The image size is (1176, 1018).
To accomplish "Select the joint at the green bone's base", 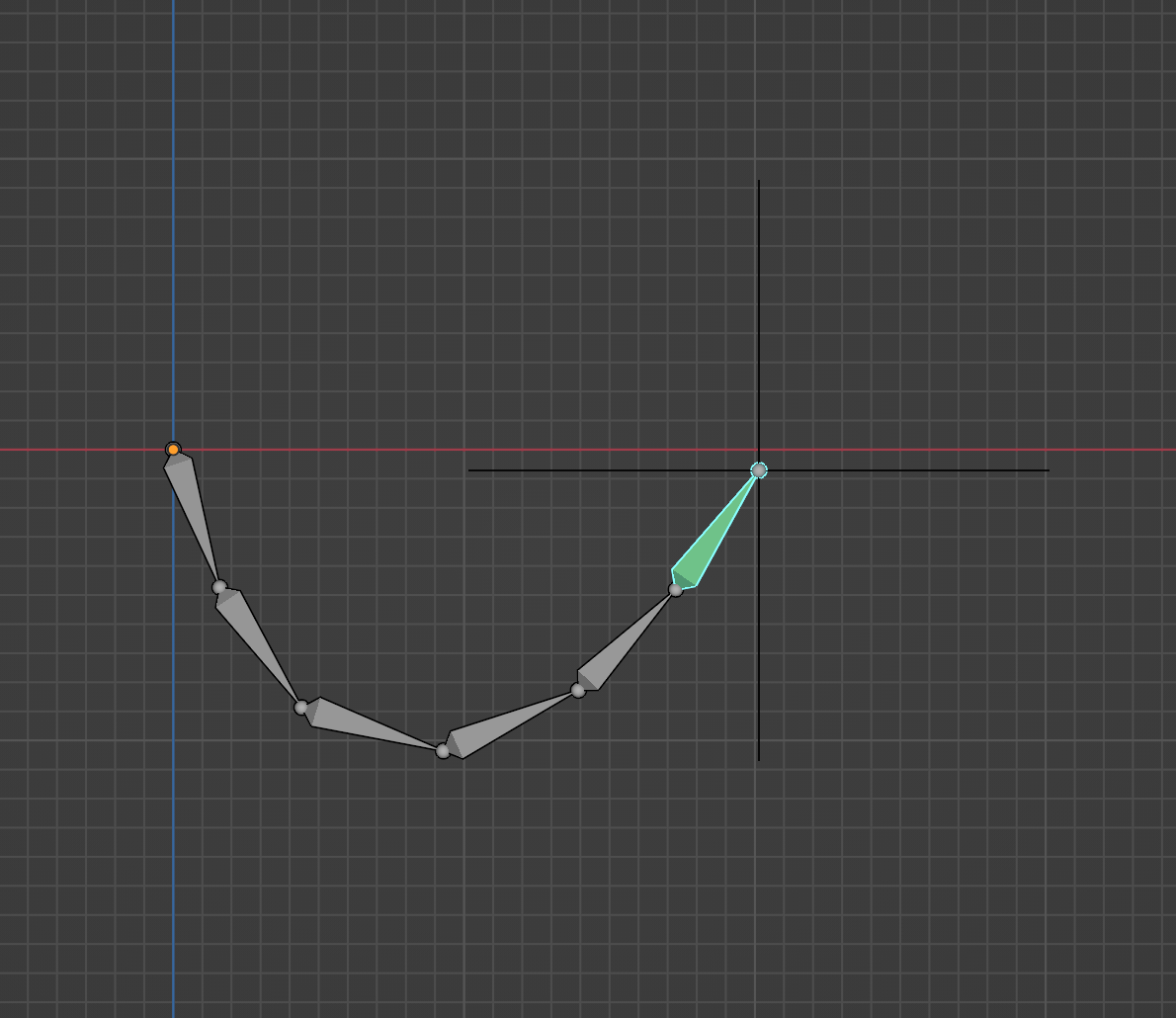I will [x=676, y=590].
